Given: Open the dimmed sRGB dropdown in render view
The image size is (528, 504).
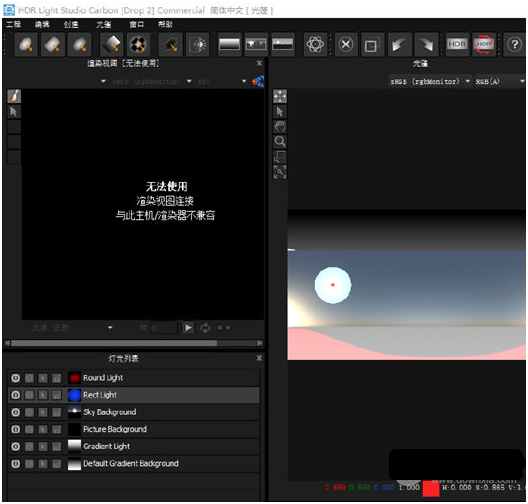Looking at the screenshot, I should click(x=152, y=81).
